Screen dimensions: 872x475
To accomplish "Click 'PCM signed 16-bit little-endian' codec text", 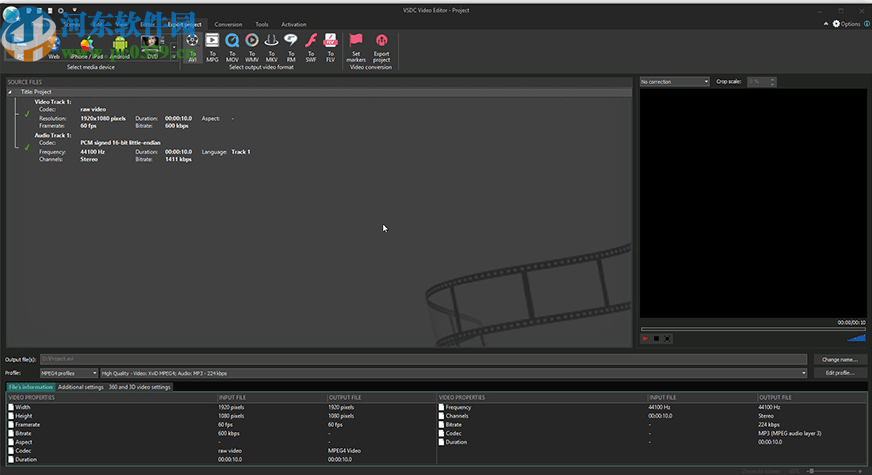I will point(120,143).
